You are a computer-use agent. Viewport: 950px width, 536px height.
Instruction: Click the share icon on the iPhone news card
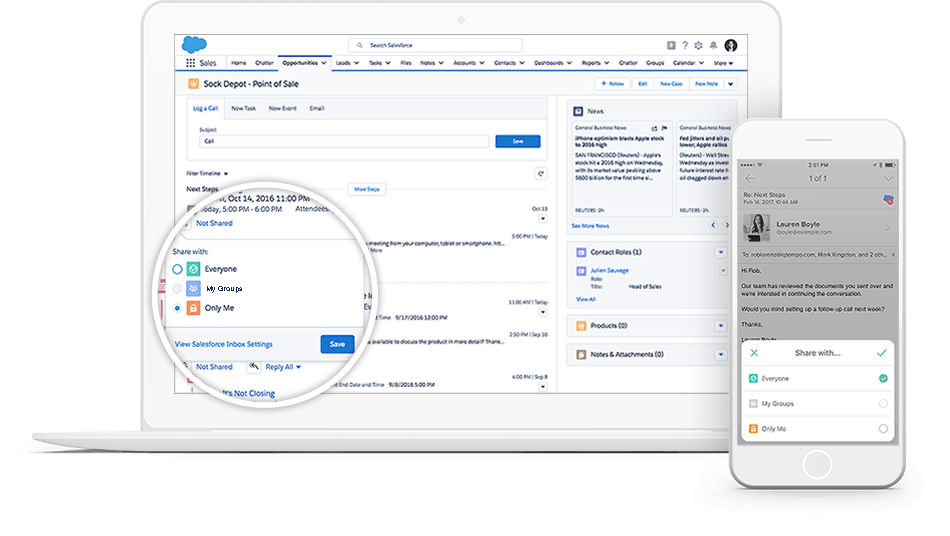point(654,128)
